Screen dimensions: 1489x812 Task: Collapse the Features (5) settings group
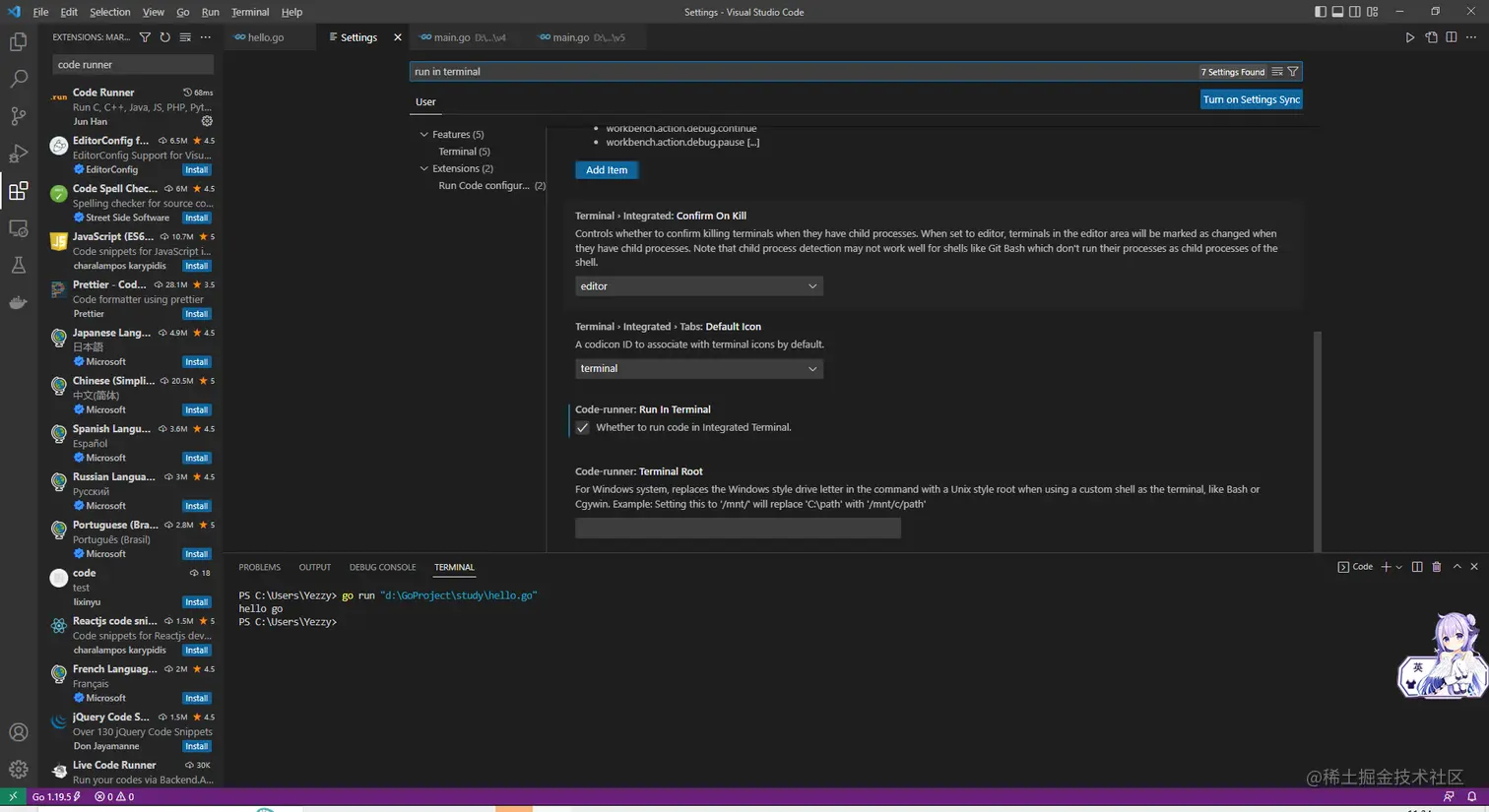[424, 135]
